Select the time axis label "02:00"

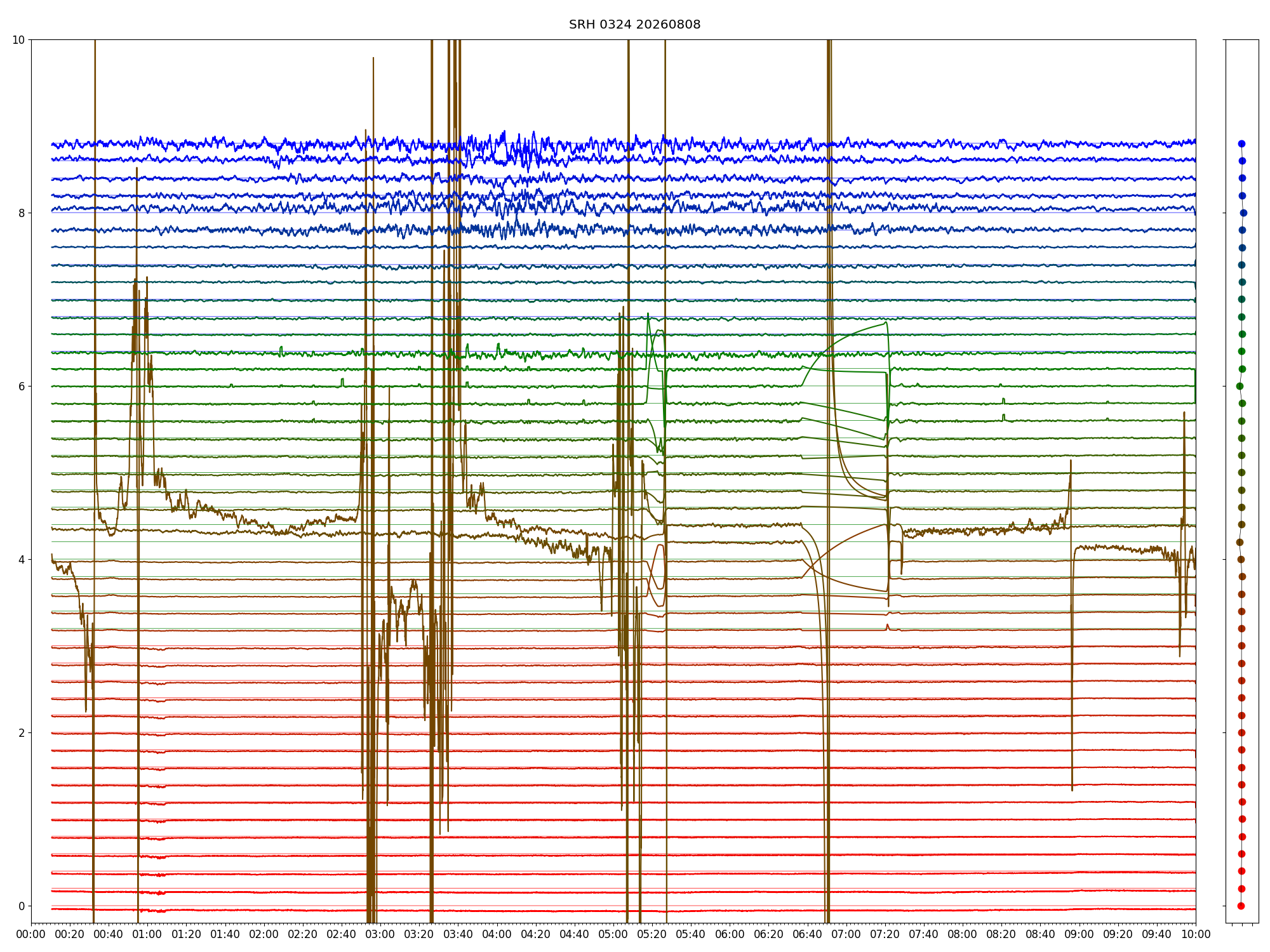[264, 935]
